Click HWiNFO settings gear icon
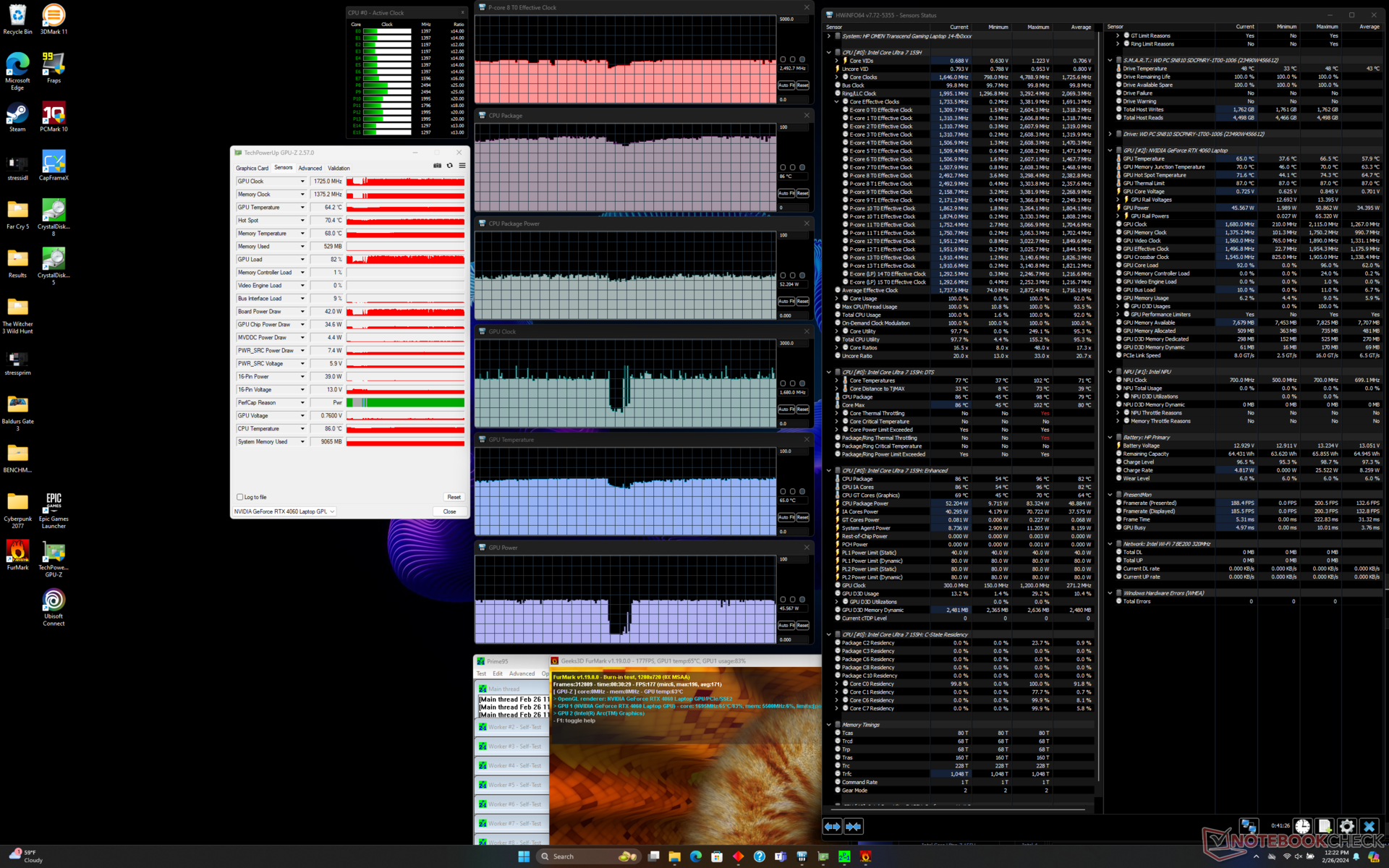Viewport: 1389px width, 868px height. [x=1346, y=826]
